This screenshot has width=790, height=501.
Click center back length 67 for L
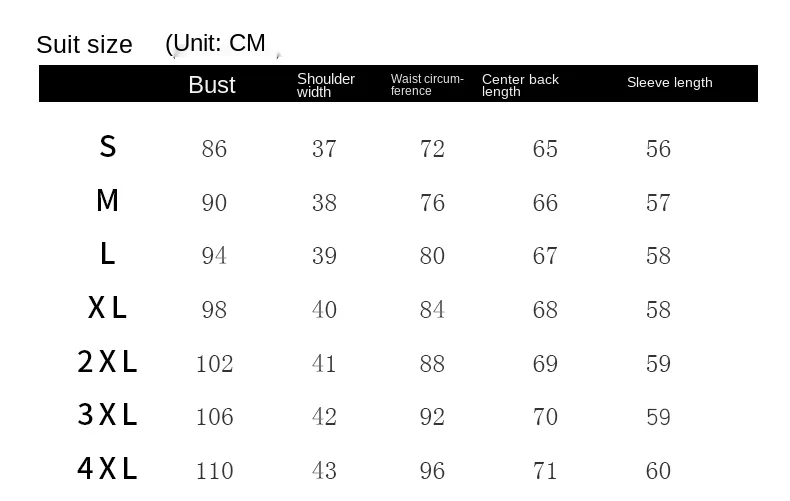(x=545, y=256)
